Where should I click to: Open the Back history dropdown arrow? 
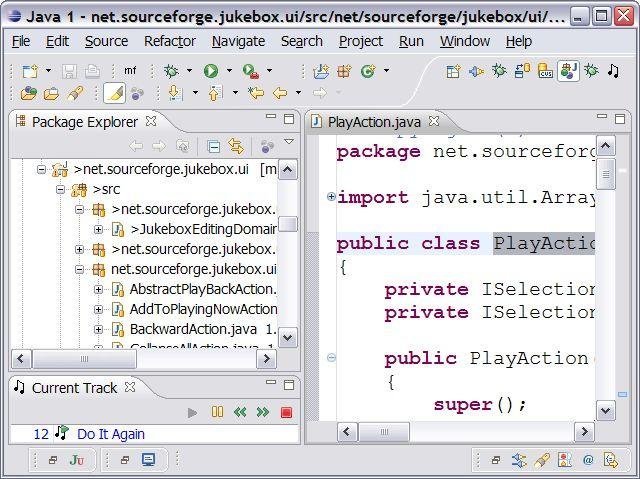point(298,93)
